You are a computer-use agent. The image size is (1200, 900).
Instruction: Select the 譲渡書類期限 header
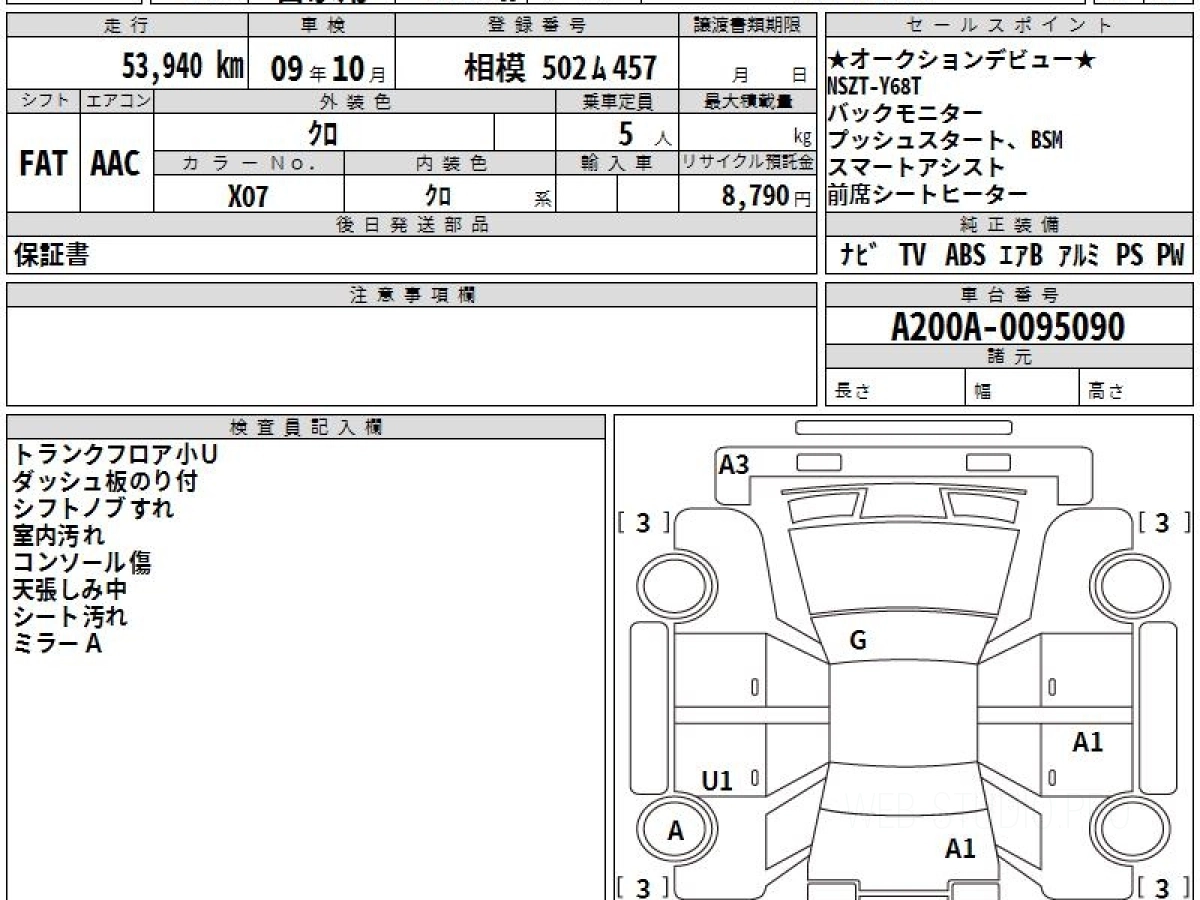[747, 26]
